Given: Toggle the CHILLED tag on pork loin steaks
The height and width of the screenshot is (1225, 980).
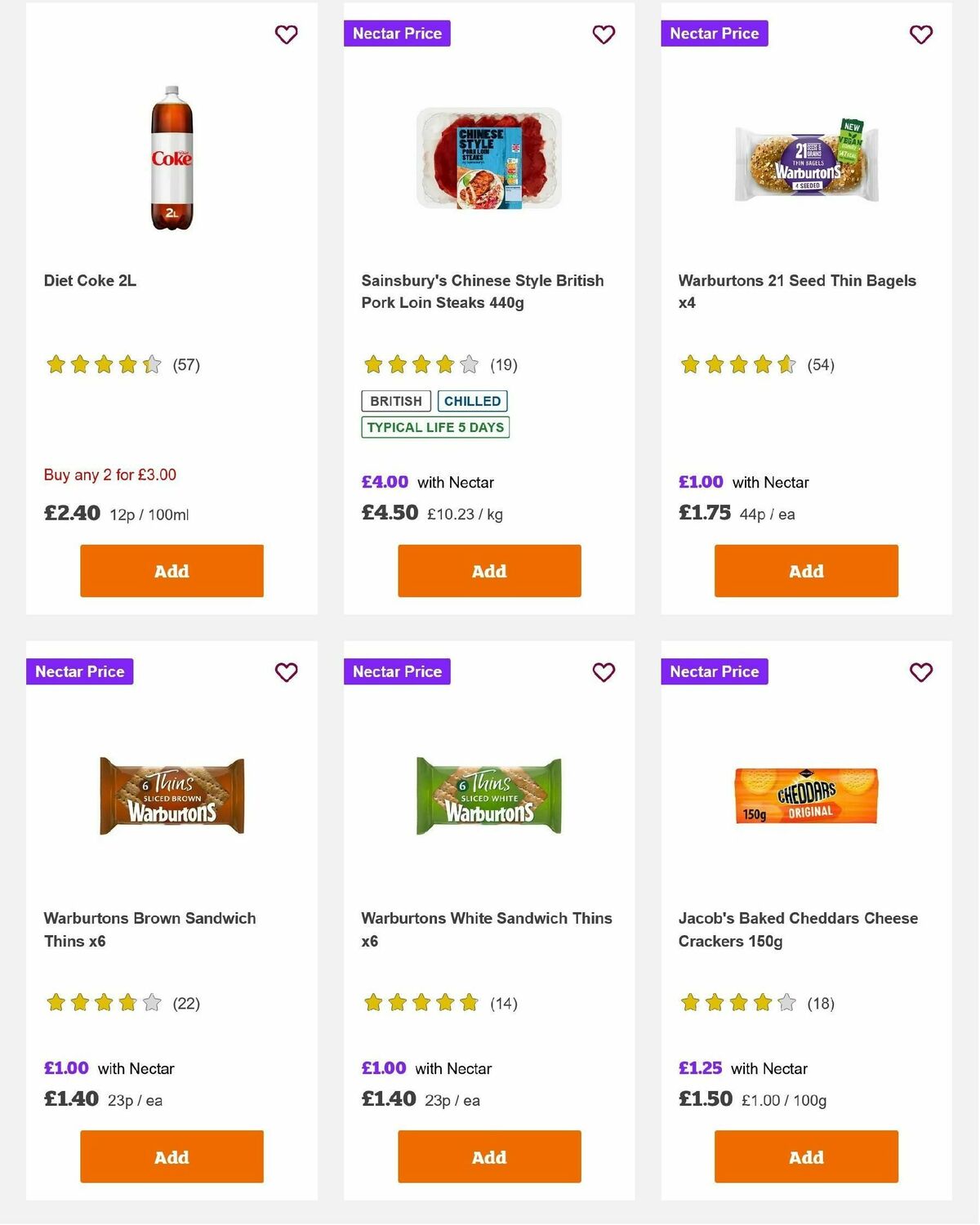Looking at the screenshot, I should [472, 401].
